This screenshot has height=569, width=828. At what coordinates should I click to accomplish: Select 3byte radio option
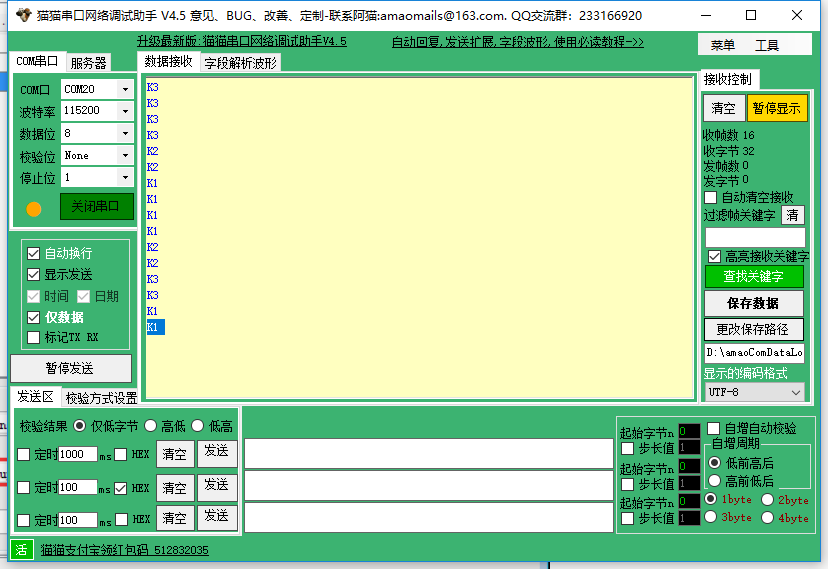point(711,517)
